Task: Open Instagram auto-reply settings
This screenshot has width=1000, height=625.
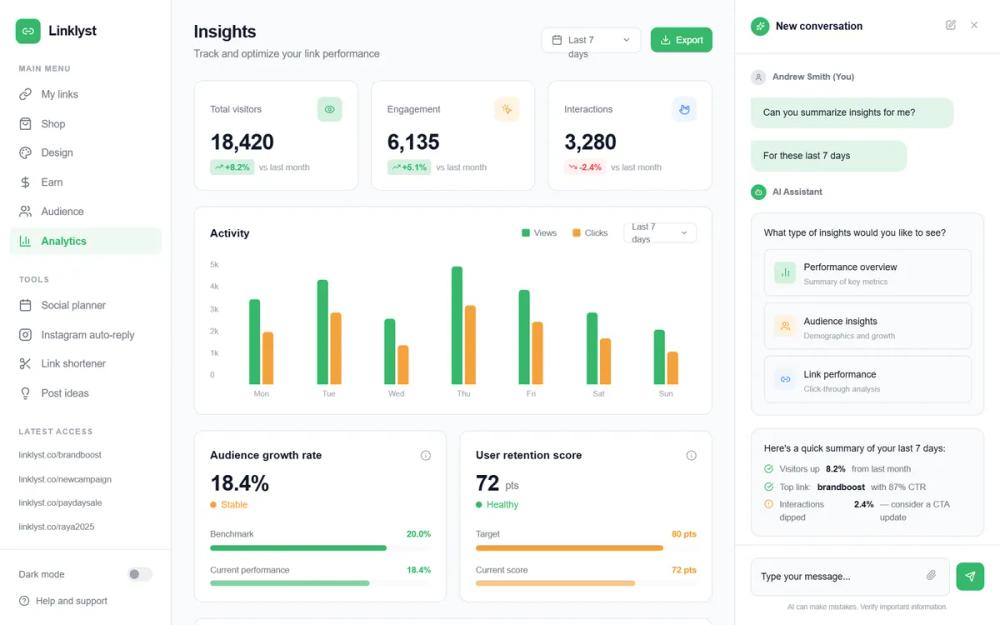Action: [87, 334]
